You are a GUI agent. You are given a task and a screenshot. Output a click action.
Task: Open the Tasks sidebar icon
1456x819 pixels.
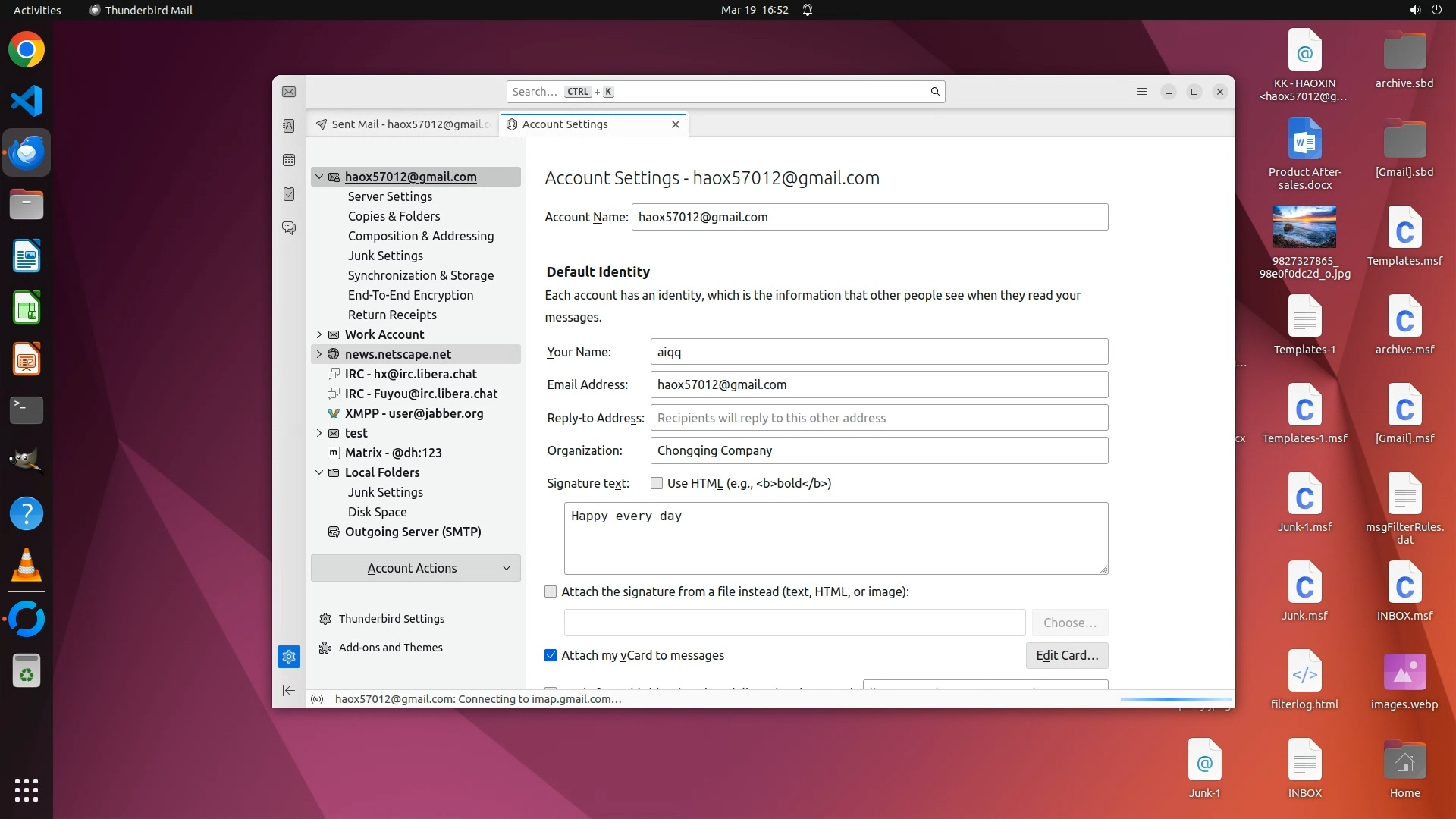(289, 194)
